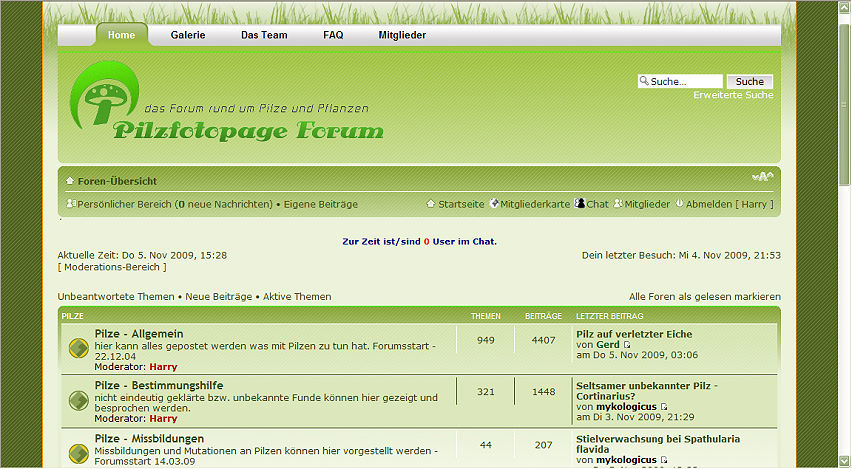
Task: Click the scrollbar up arrow
Action: (x=844, y=8)
